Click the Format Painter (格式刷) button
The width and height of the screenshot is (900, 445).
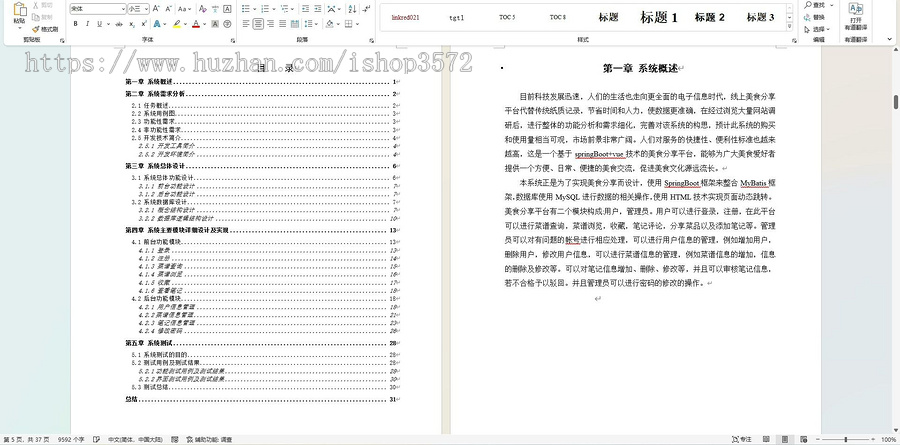[45, 29]
